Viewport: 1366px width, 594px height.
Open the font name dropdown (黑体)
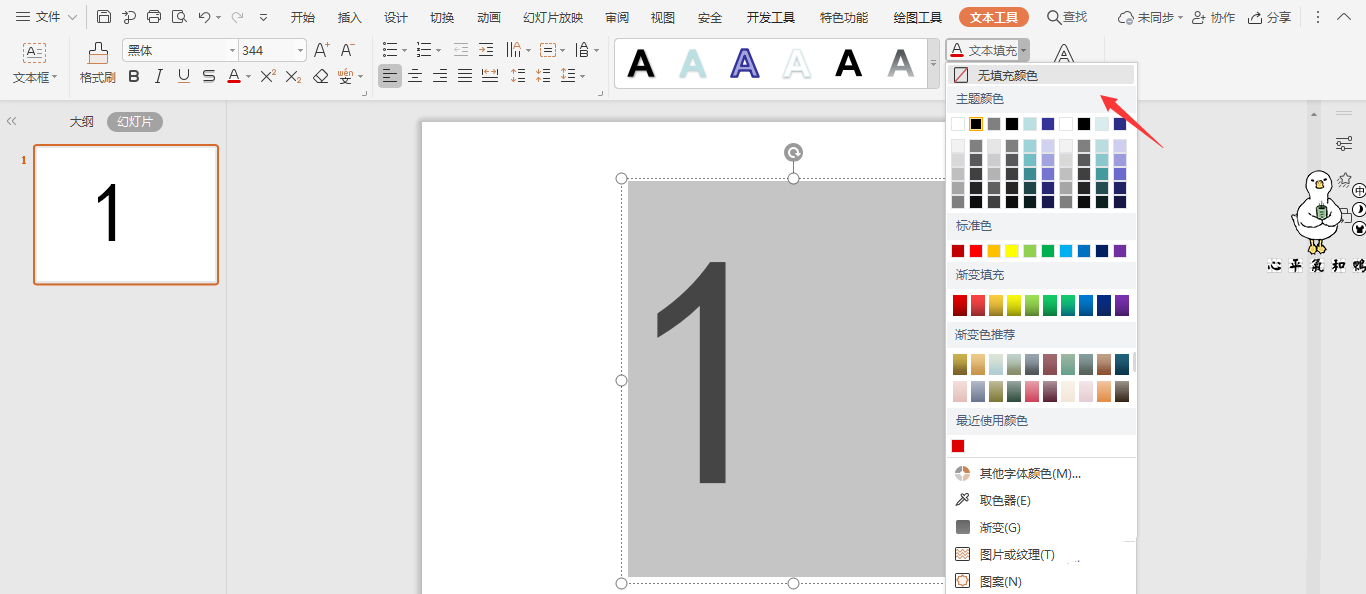coord(232,50)
